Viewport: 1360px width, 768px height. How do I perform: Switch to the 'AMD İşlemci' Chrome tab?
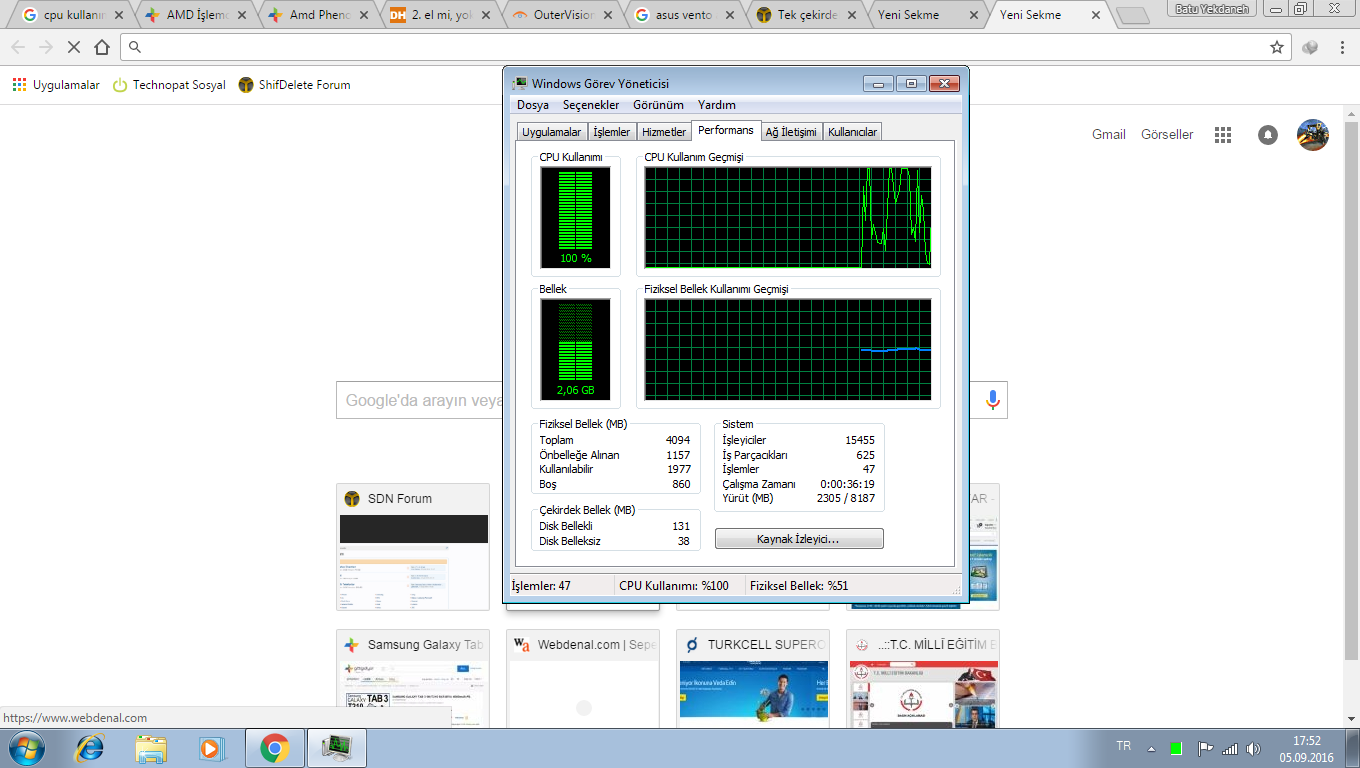tap(196, 15)
